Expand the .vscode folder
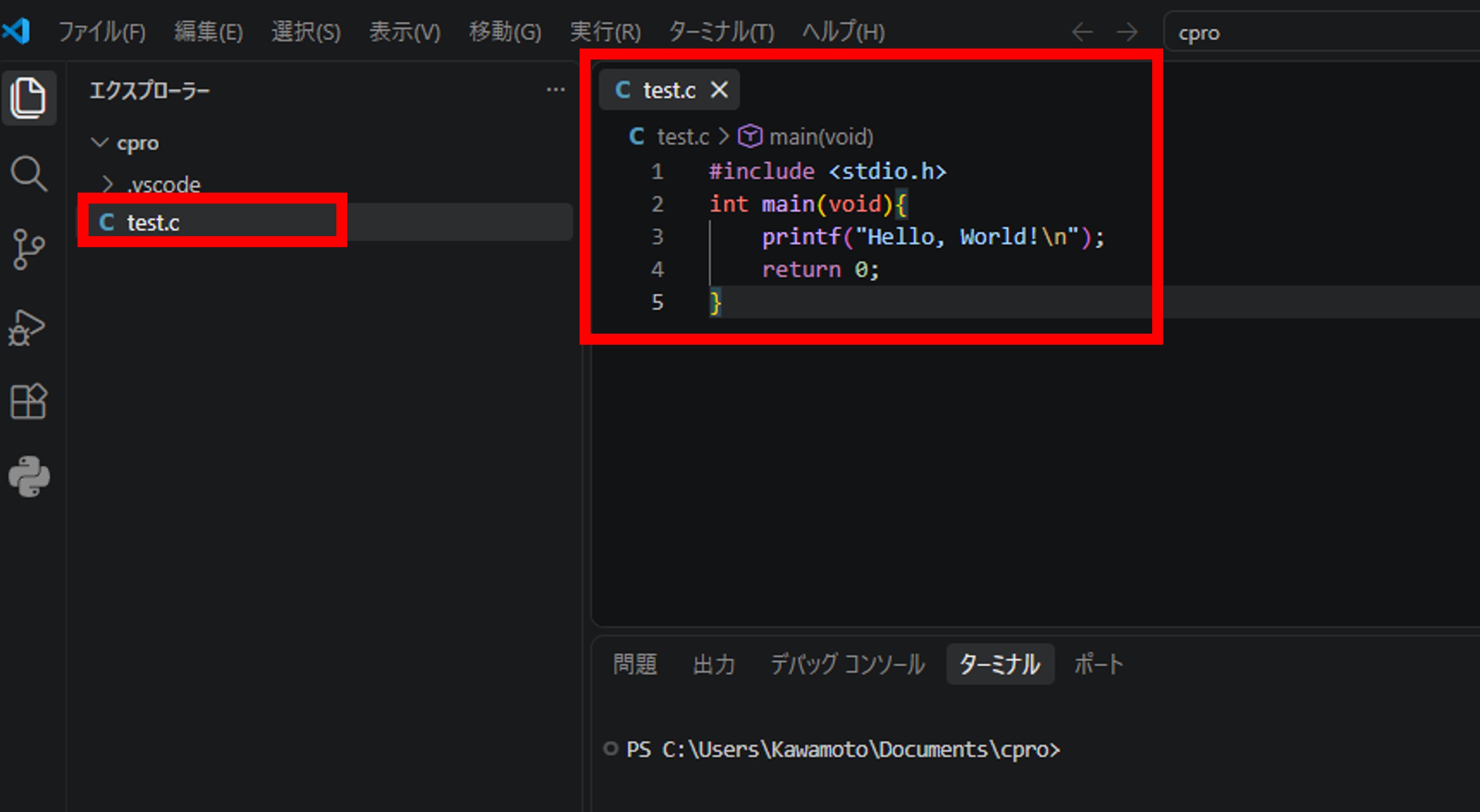 [107, 184]
